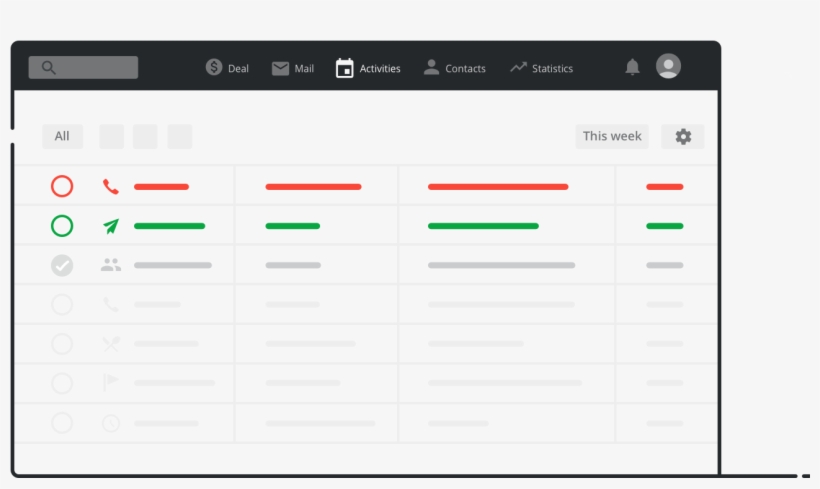Click the search magnifier icon
The width and height of the screenshot is (820, 489).
[x=49, y=67]
